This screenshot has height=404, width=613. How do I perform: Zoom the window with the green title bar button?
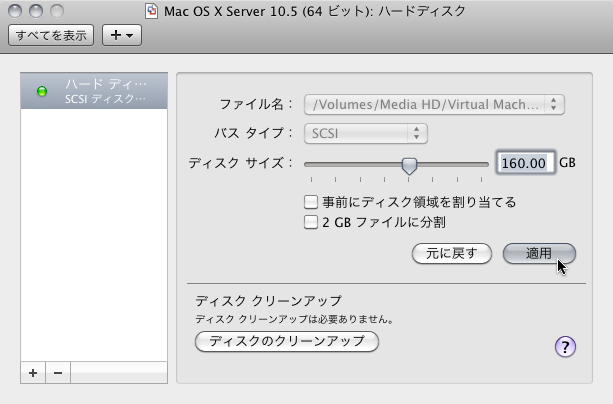pos(55,11)
